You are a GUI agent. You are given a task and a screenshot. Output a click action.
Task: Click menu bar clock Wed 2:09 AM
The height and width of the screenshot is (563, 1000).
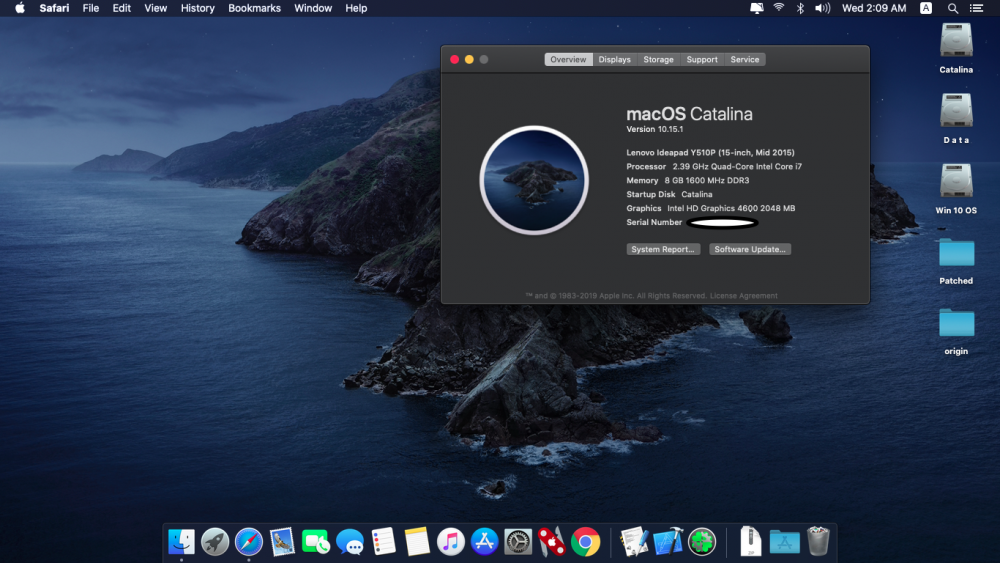tap(874, 8)
